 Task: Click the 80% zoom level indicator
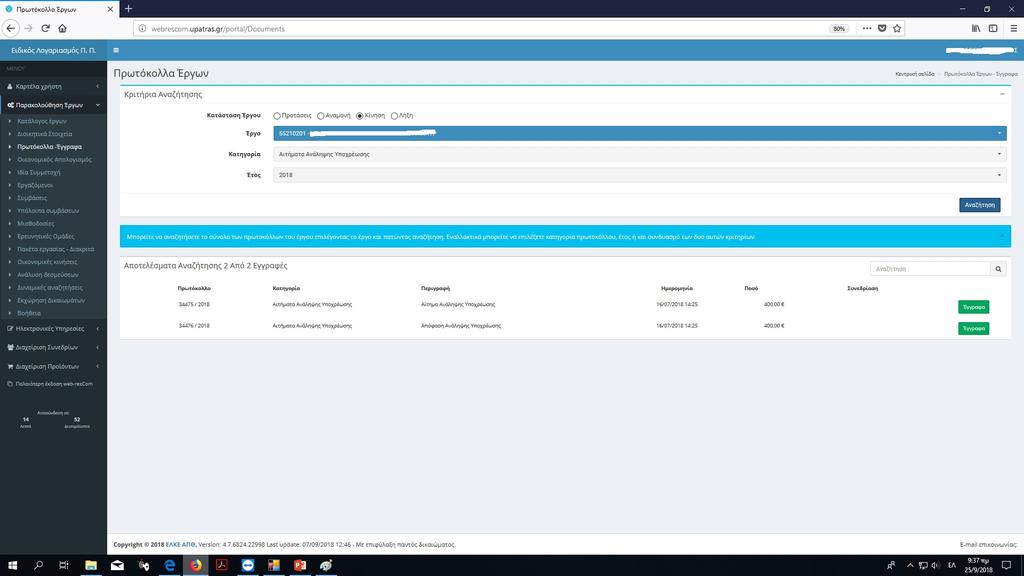[x=839, y=29]
